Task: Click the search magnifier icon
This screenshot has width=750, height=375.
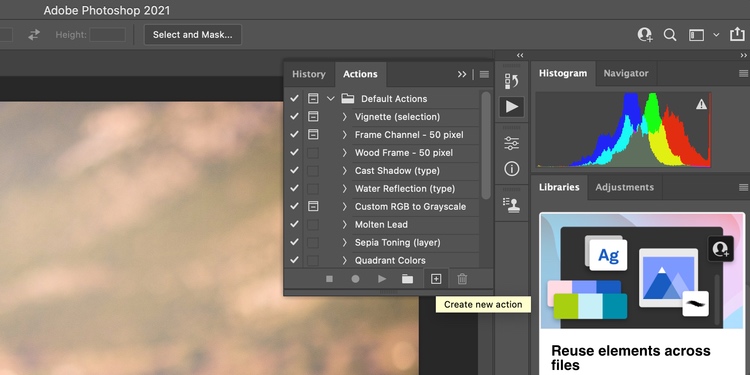Action: pyautogui.click(x=670, y=35)
